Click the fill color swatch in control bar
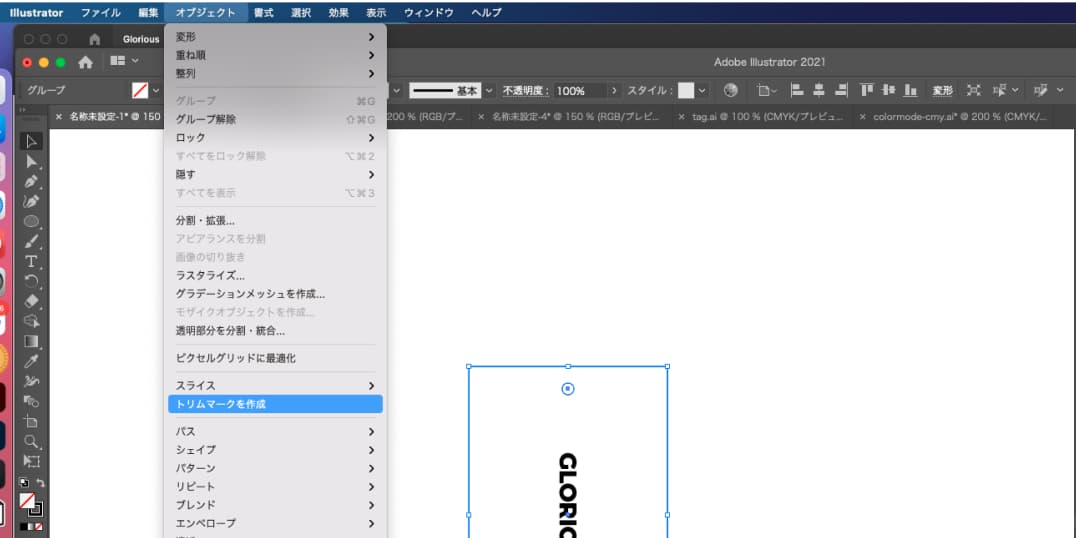The height and width of the screenshot is (538, 1076). [x=140, y=91]
